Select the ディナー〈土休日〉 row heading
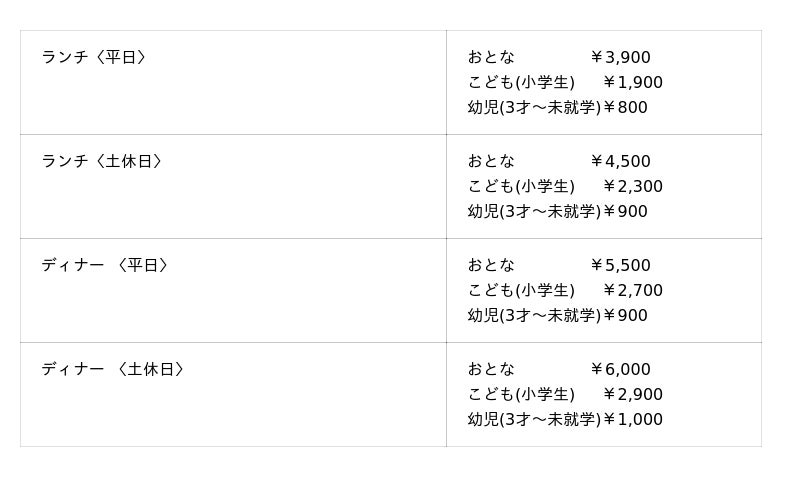This screenshot has height=477, width=800. [x=113, y=370]
